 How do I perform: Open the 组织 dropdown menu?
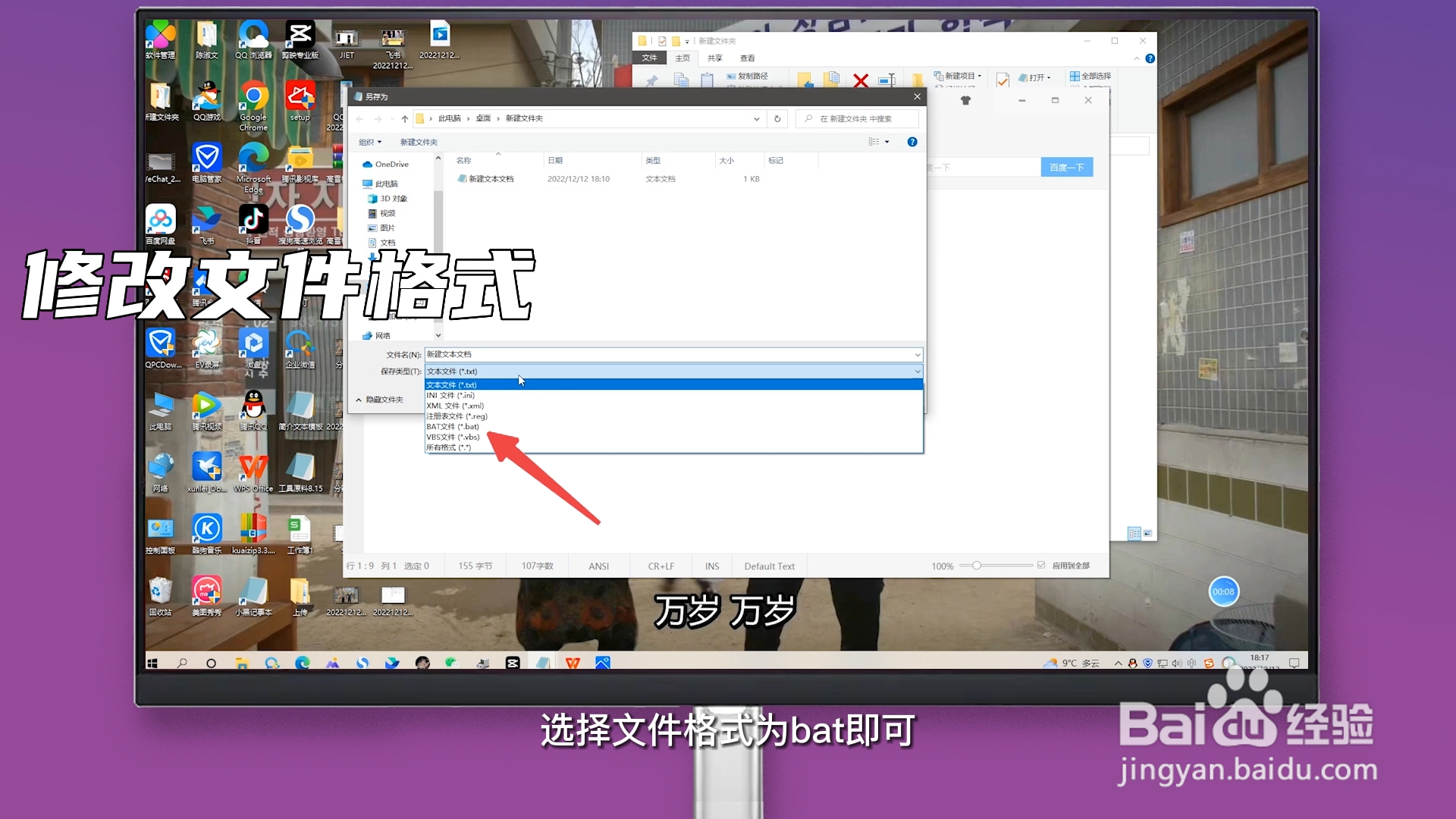click(370, 142)
